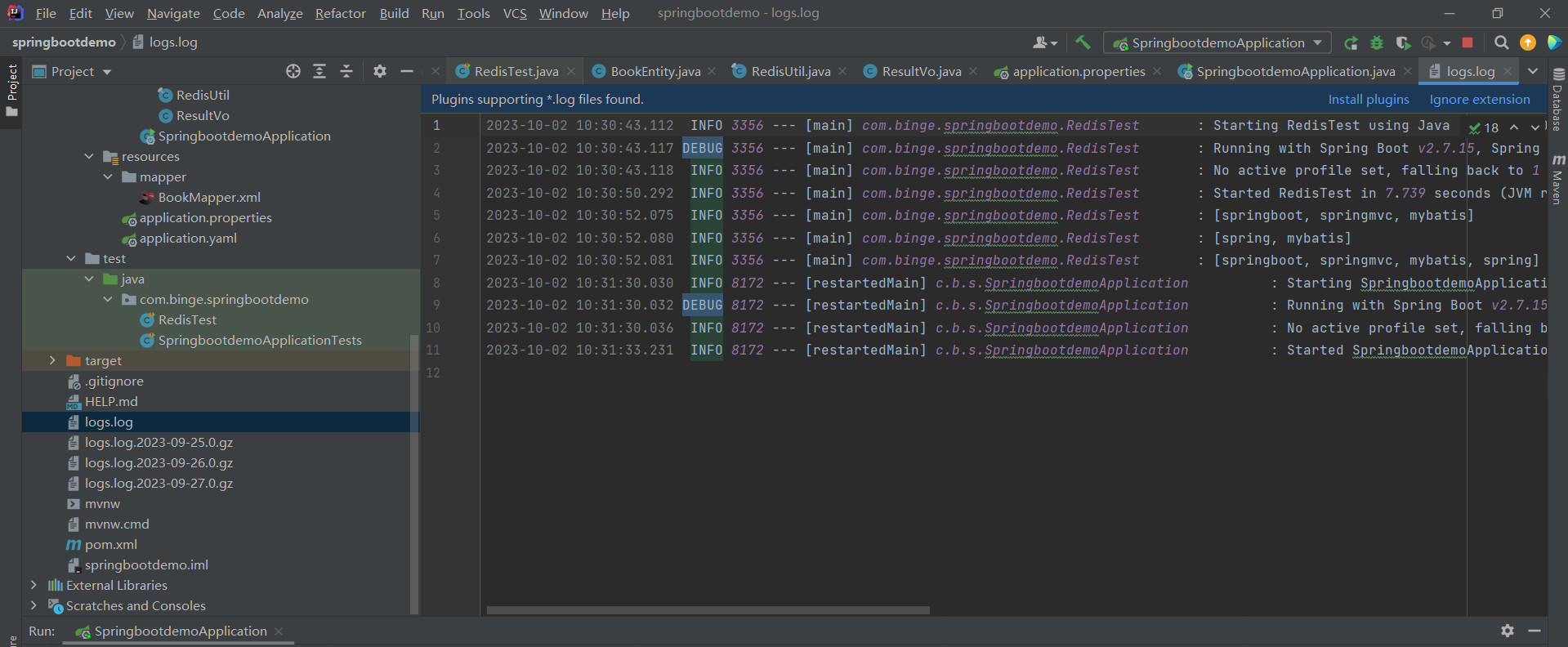Close the SpringbootdemoApplication Run tab
Screen dimensions: 1568x647
[x=279, y=631]
